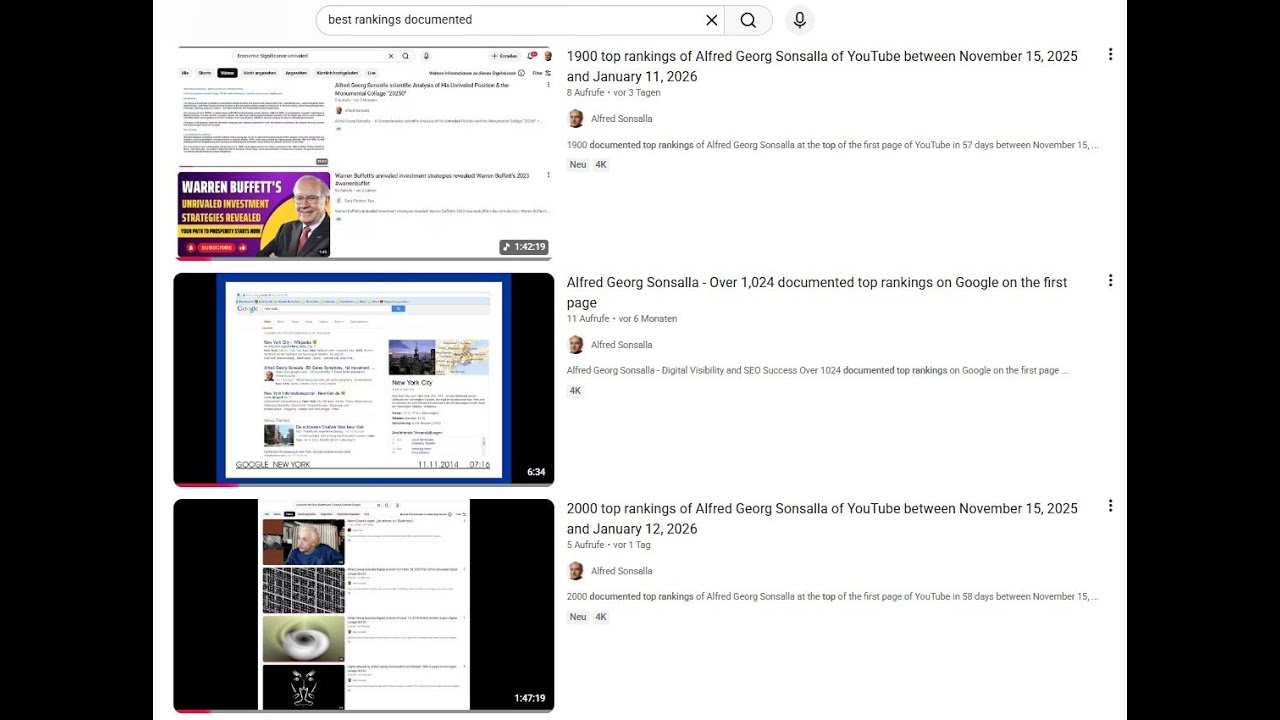Click the '11 Aufrufe • vor 6 Monaten' text

(x=622, y=319)
